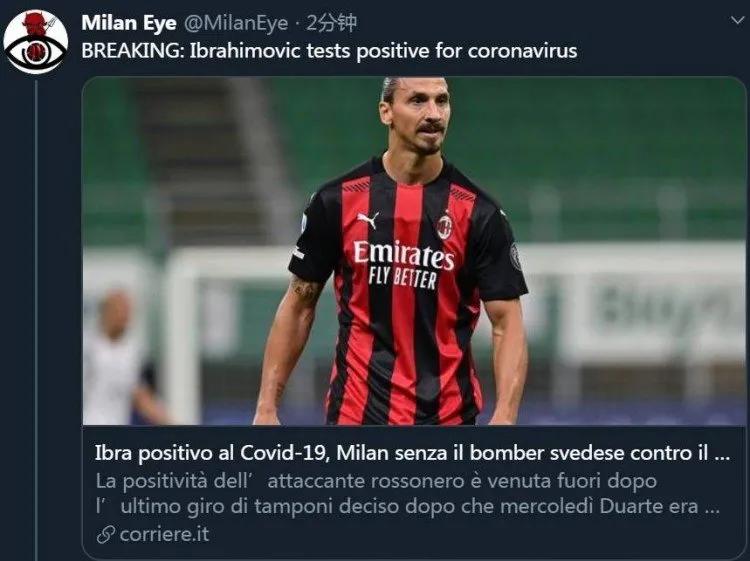750x561 pixels.
Task: Open the Ibra positivo al Covid-19 headline
Action: coord(412,453)
